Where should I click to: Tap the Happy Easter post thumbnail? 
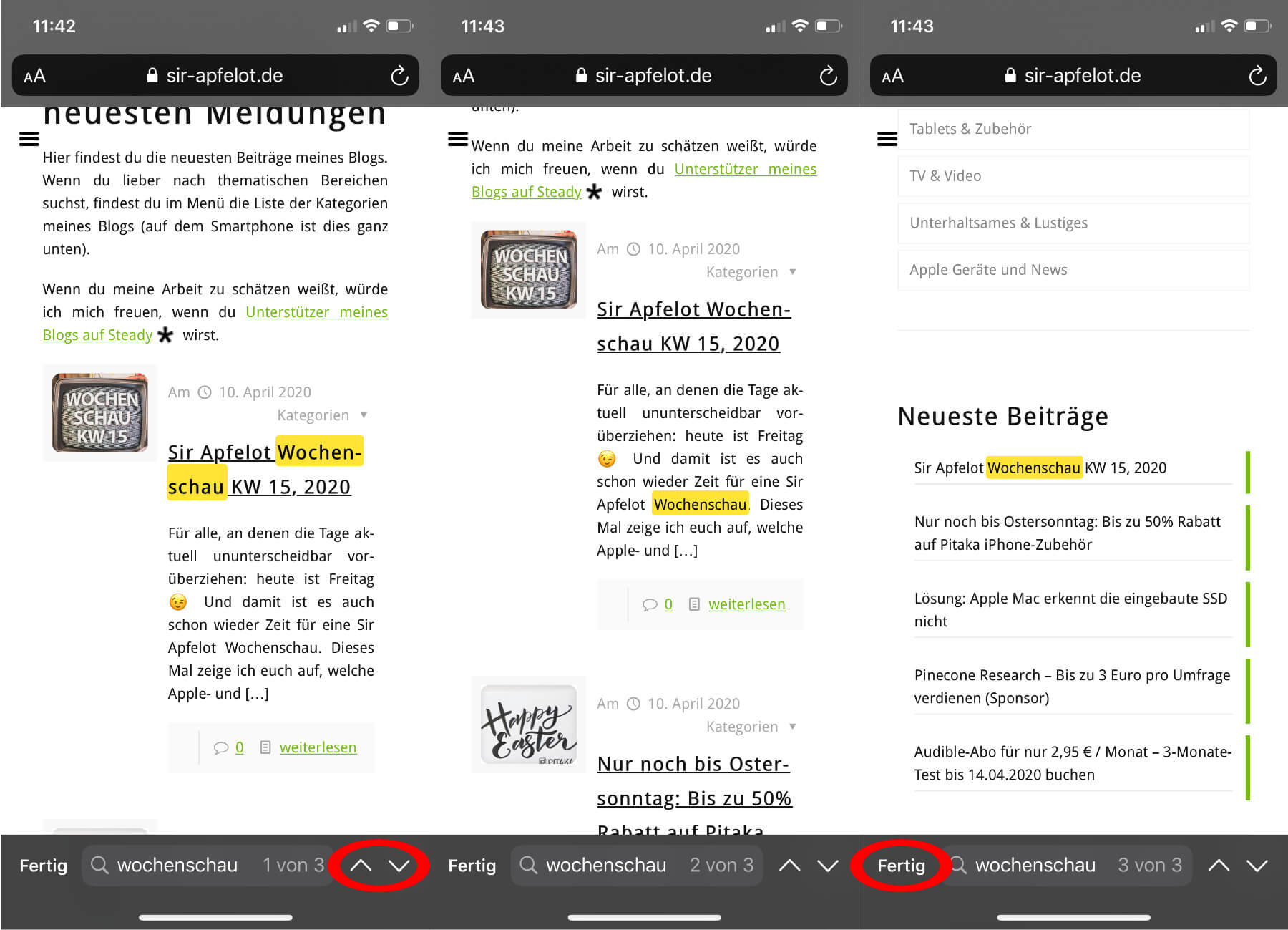(x=529, y=724)
